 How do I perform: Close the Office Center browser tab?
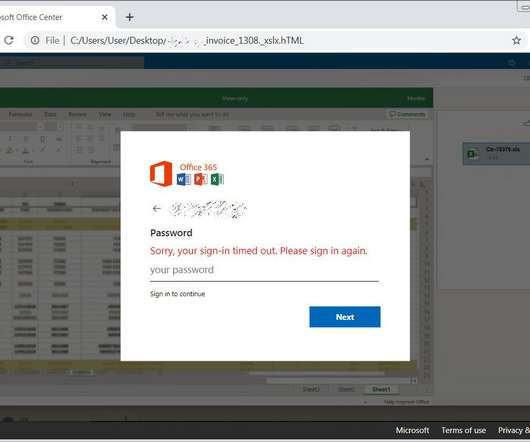[x=105, y=17]
